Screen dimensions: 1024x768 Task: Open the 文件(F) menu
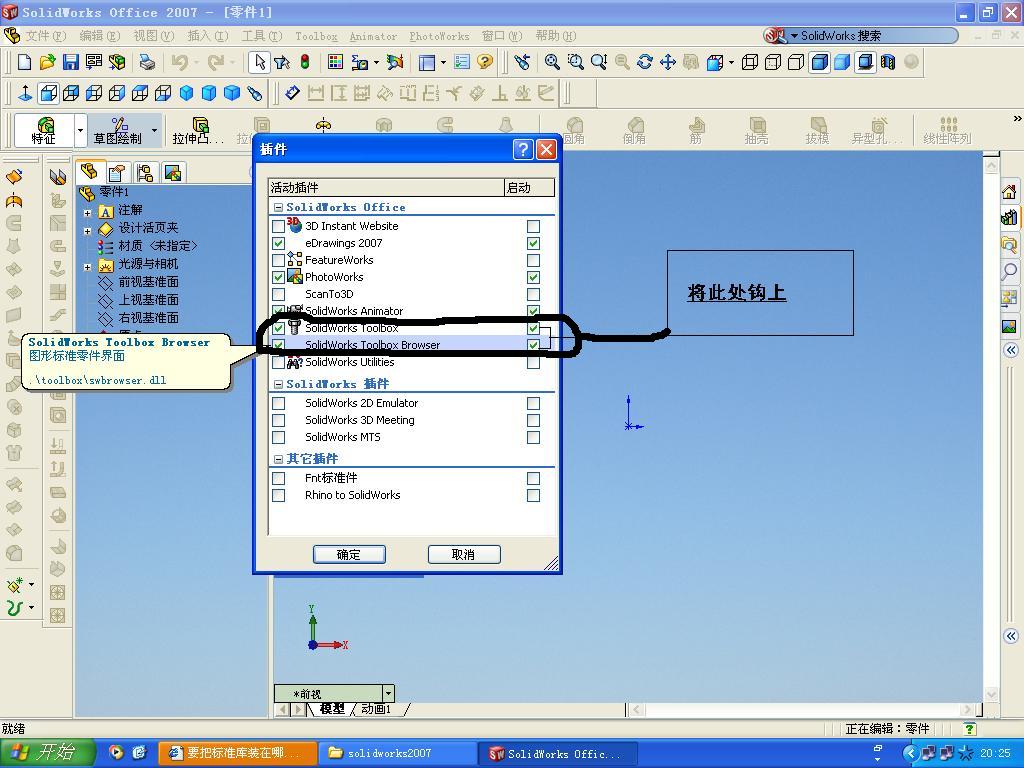click(45, 36)
